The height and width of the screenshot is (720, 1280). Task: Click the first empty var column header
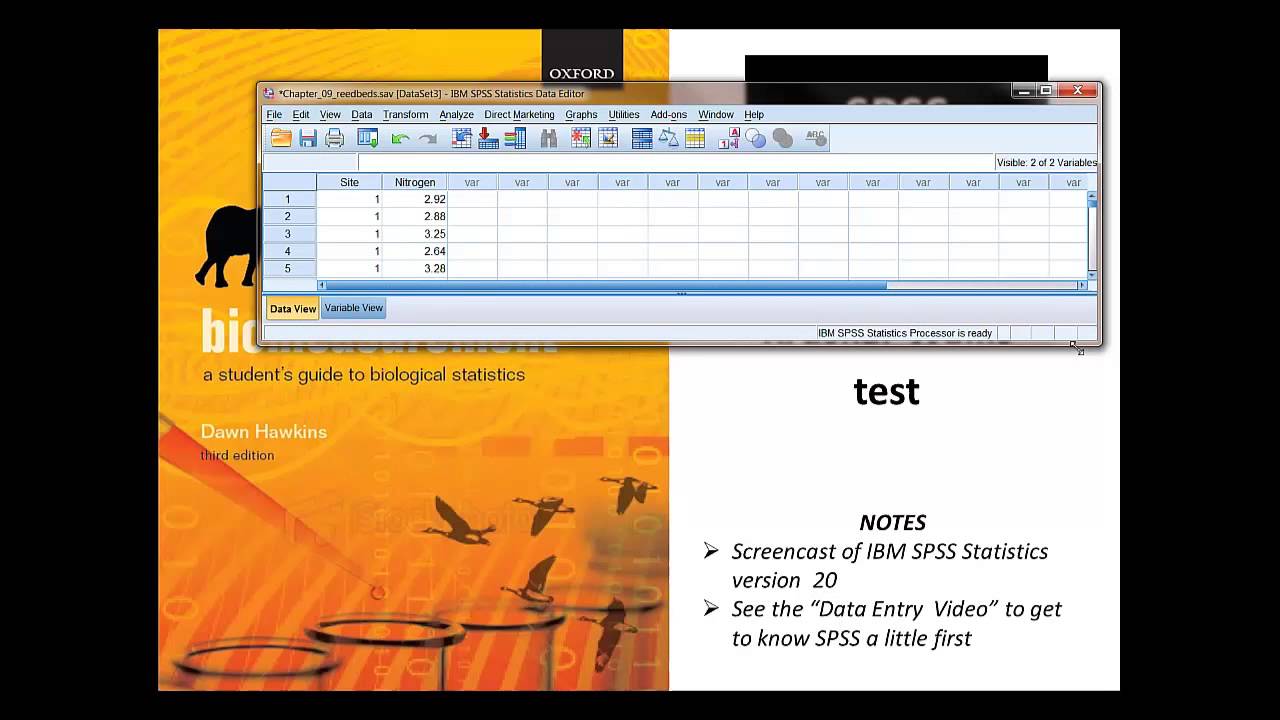coord(472,182)
